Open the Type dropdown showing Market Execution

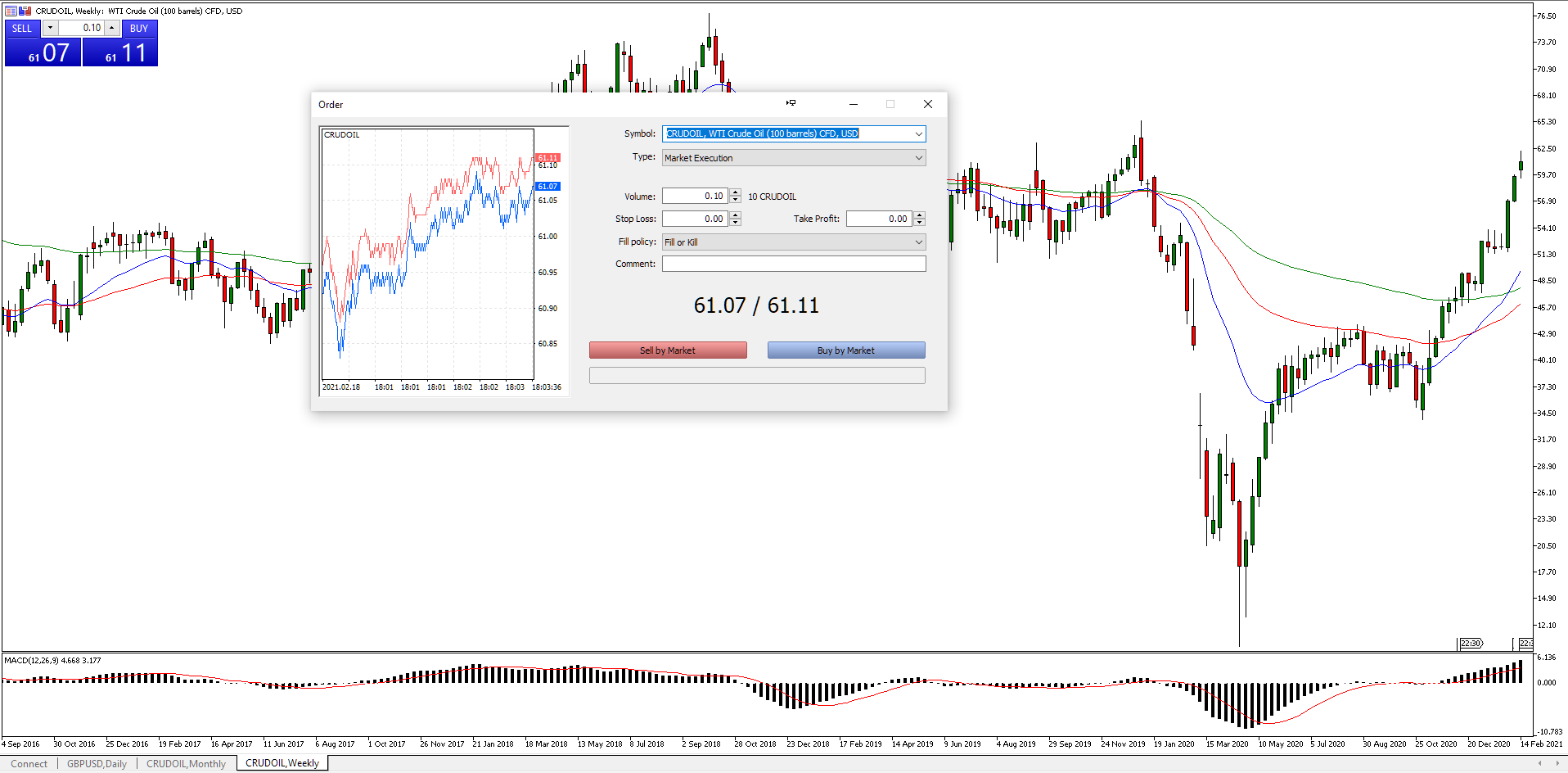pos(794,158)
